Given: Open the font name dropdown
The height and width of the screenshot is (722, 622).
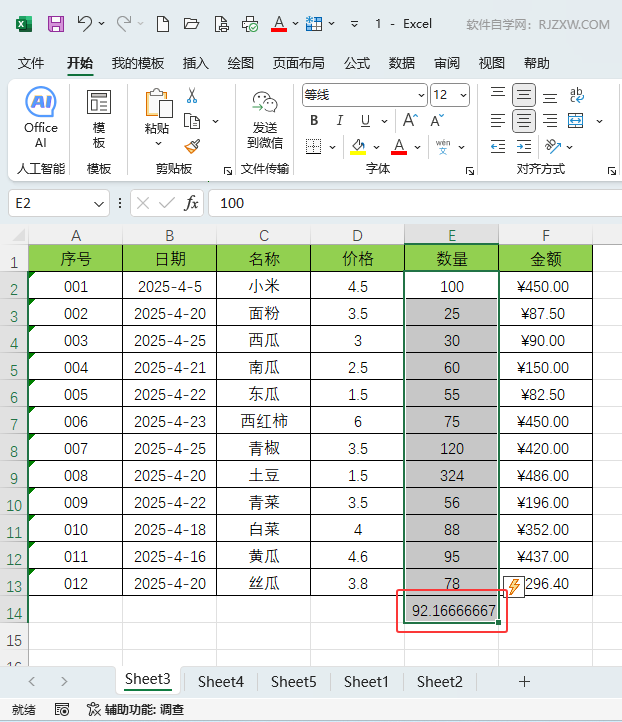Looking at the screenshot, I should click(421, 95).
